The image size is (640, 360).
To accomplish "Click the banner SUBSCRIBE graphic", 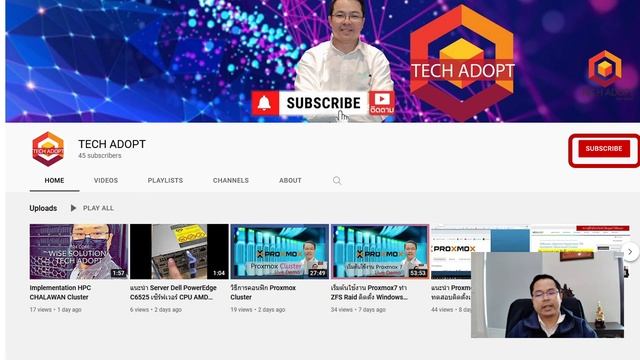I will click(x=323, y=103).
